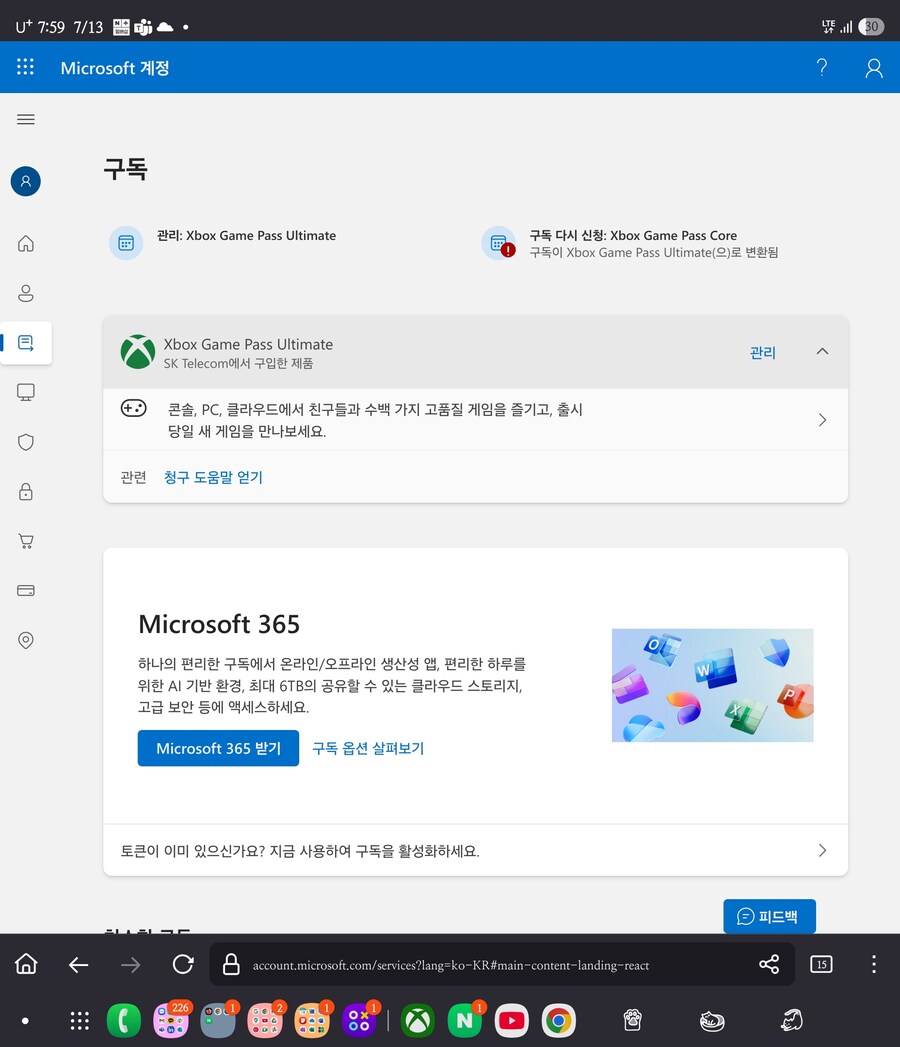Image resolution: width=900 pixels, height=1047 pixels.
Task: Click the Microsoft 계정 header title
Action: (115, 68)
